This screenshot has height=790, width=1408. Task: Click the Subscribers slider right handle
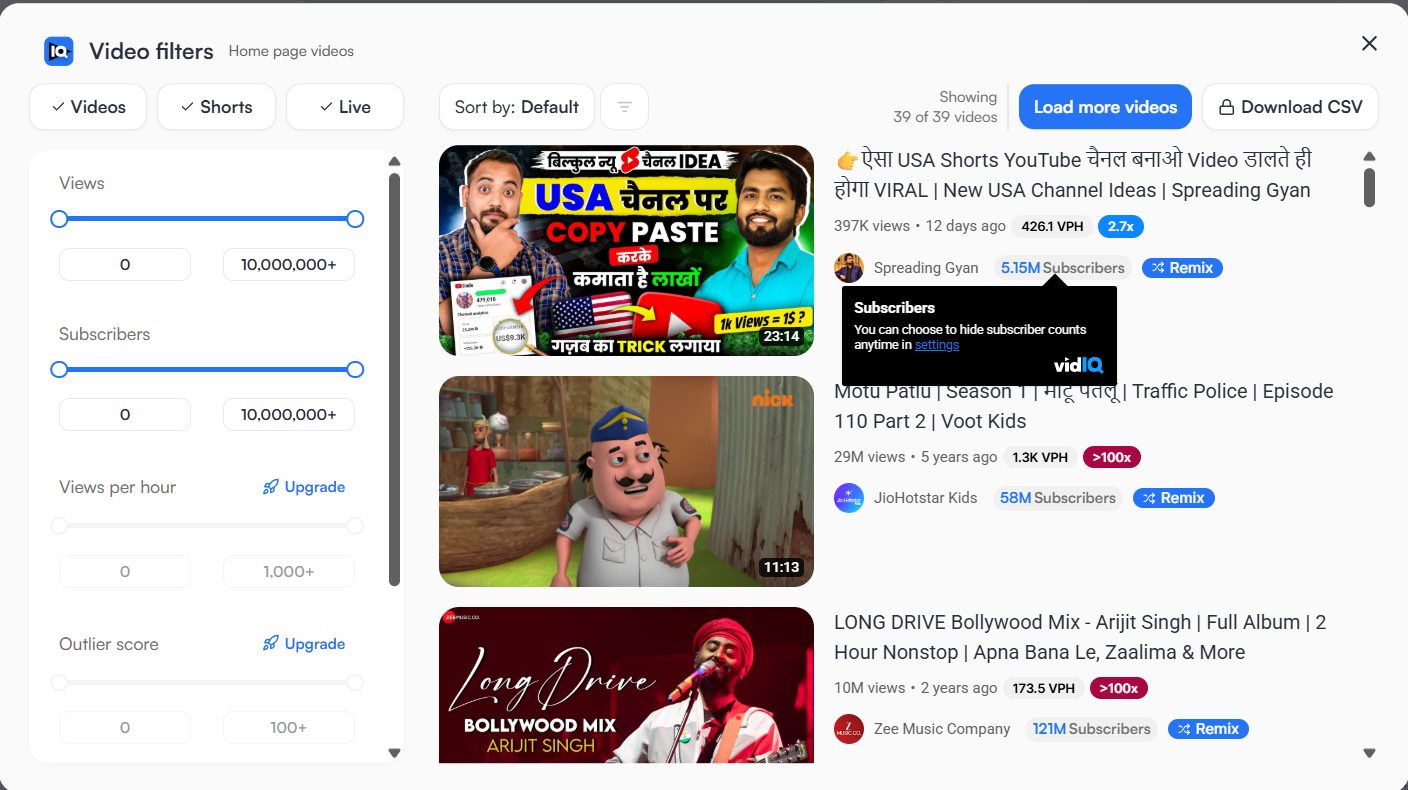coord(355,370)
